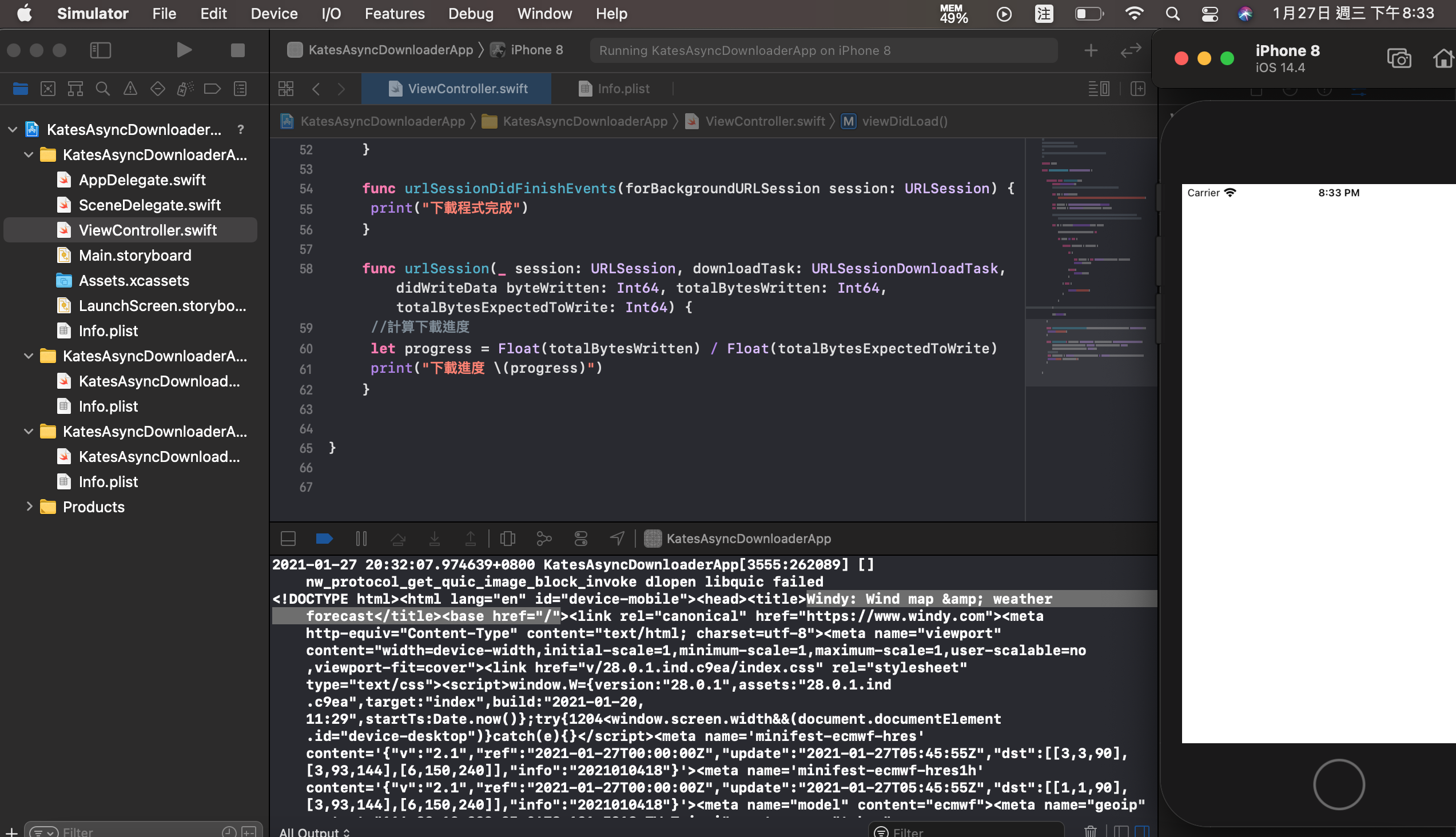Open the Breakpoint navigator icon
This screenshot has height=837, width=1456.
tap(213, 89)
